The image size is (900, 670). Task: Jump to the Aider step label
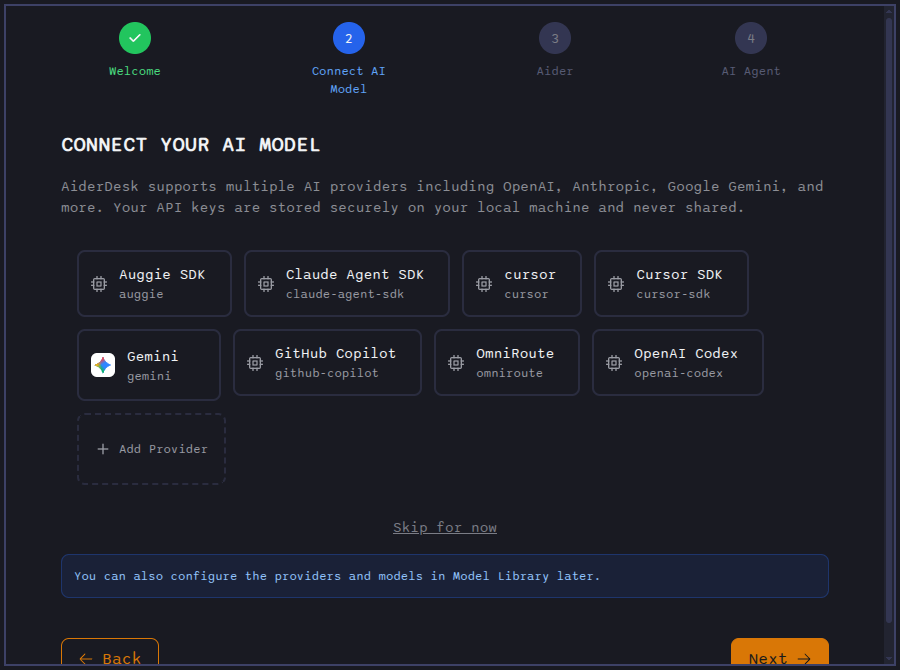554,71
